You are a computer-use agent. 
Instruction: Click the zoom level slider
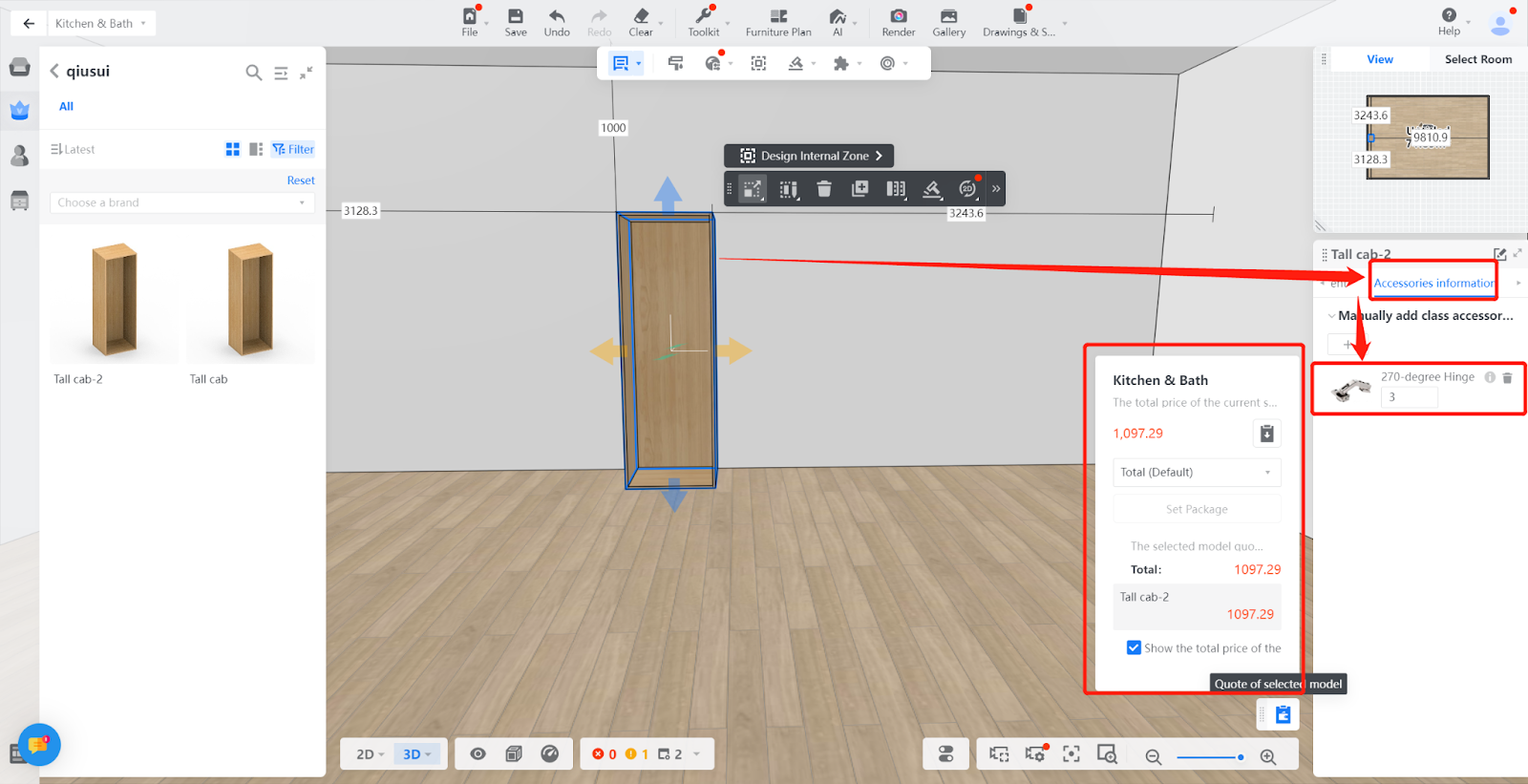(1210, 756)
